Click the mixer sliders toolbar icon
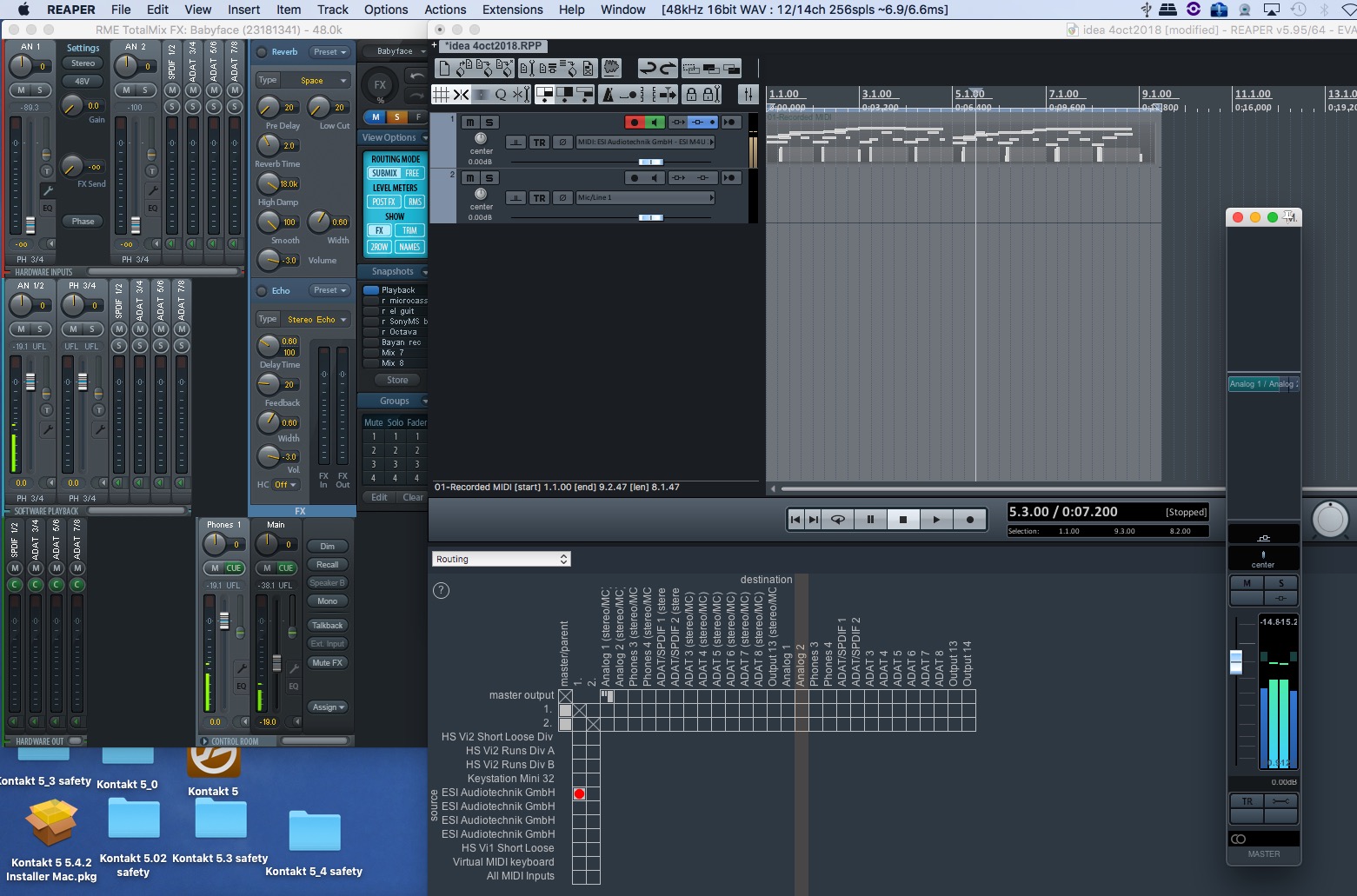The width and height of the screenshot is (1357, 896). 748,94
